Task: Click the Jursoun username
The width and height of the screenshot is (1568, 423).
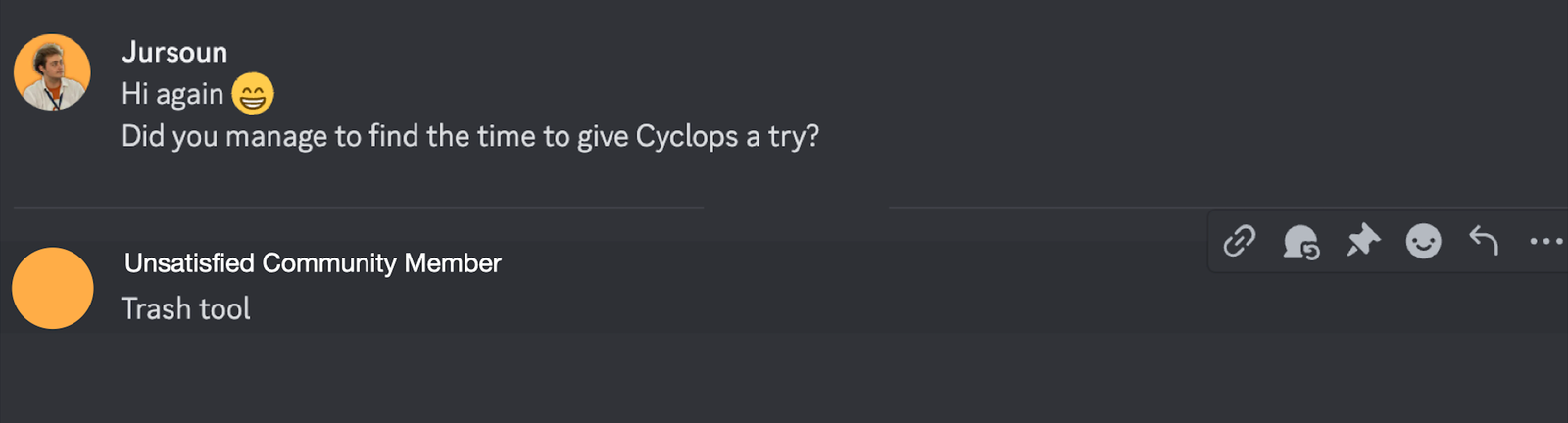Action: pos(174,52)
